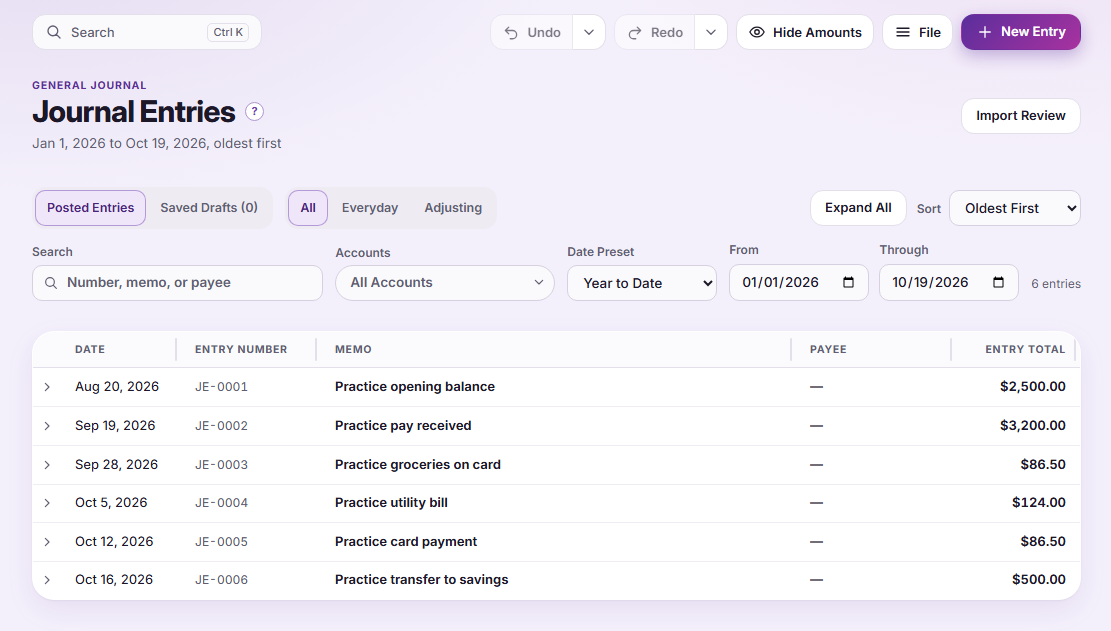Viewport: 1111px width, 631px height.
Task: Expand the JE-0001 opening balance row
Action: [47, 387]
